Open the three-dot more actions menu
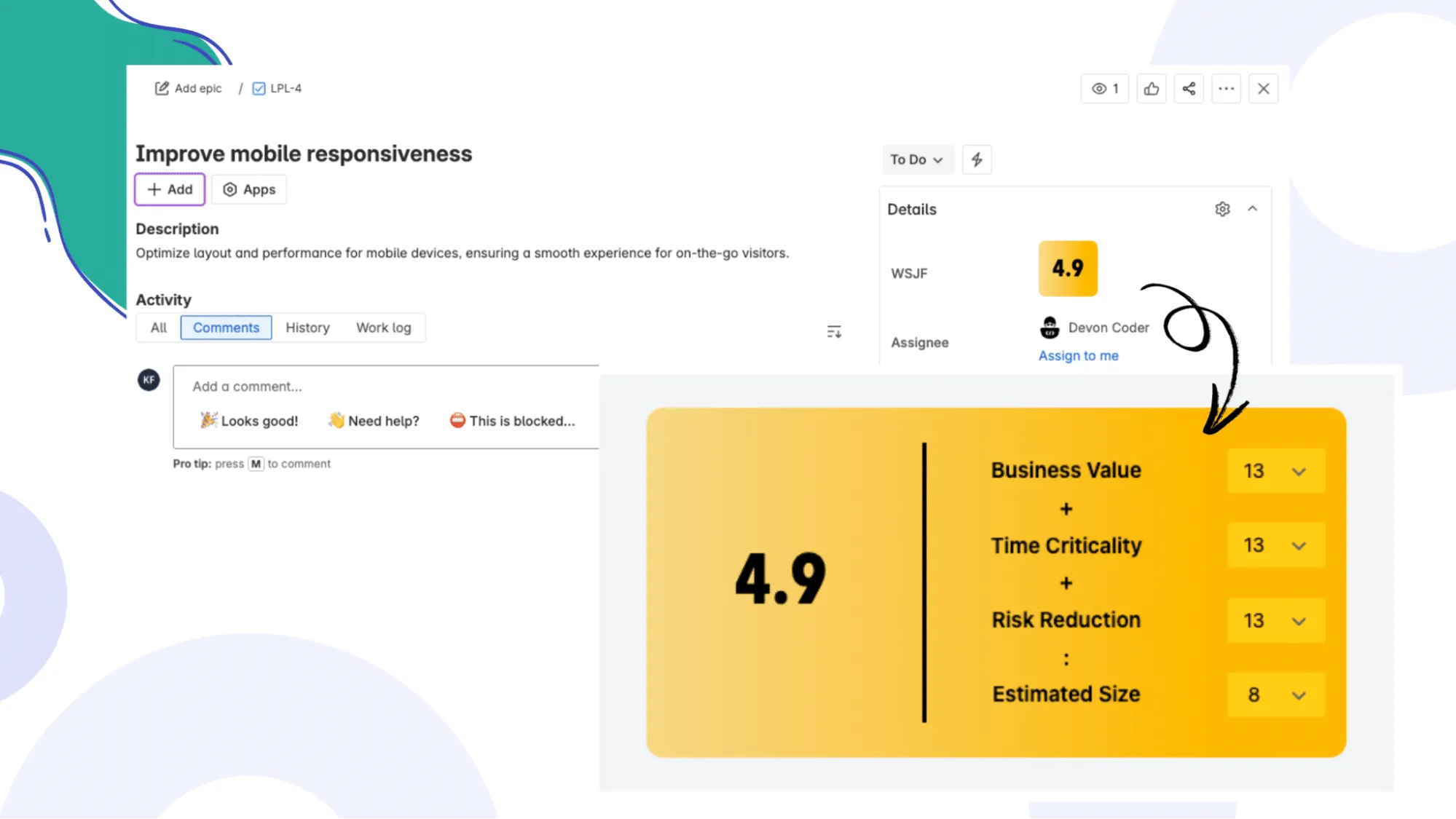Screen dimensions: 1456x819 (x=1227, y=89)
